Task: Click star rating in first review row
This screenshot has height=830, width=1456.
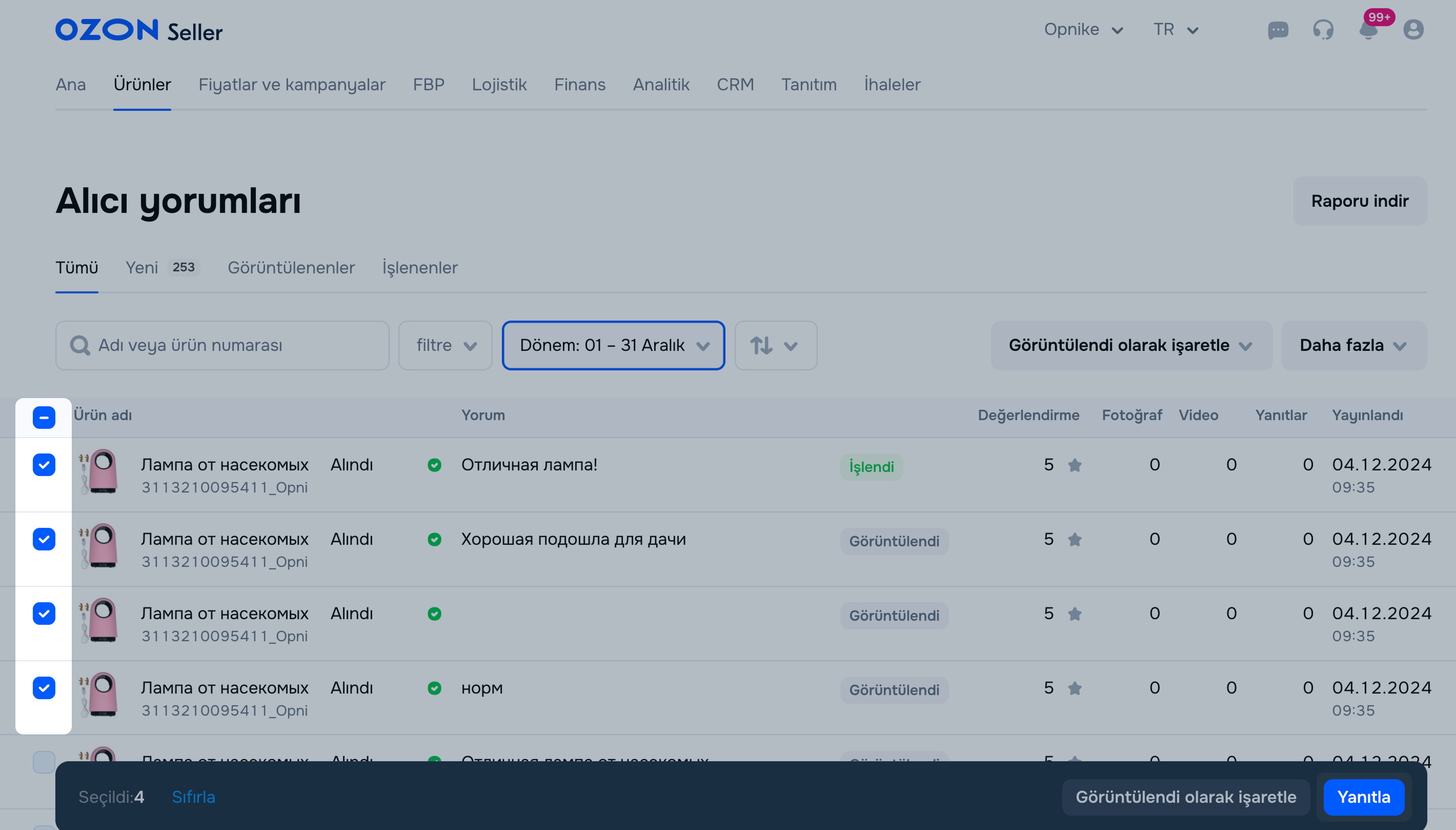Action: point(1075,465)
